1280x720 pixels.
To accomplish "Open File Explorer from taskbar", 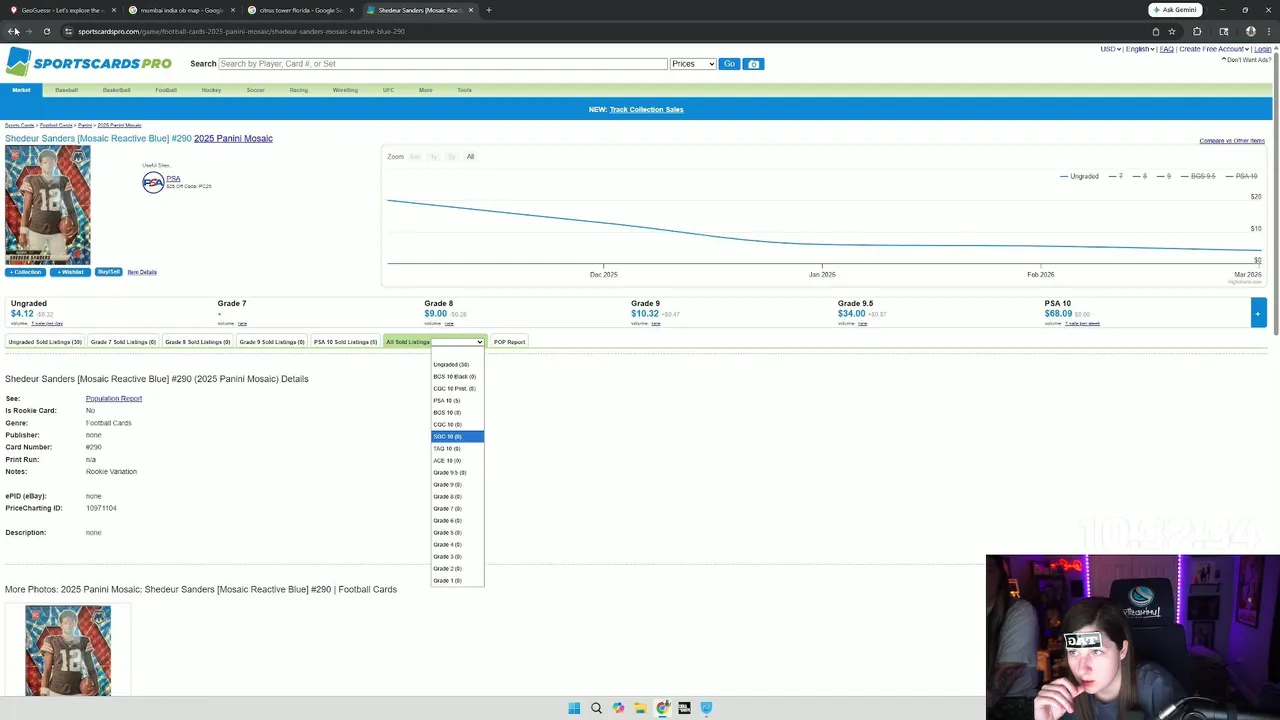I will 640,708.
